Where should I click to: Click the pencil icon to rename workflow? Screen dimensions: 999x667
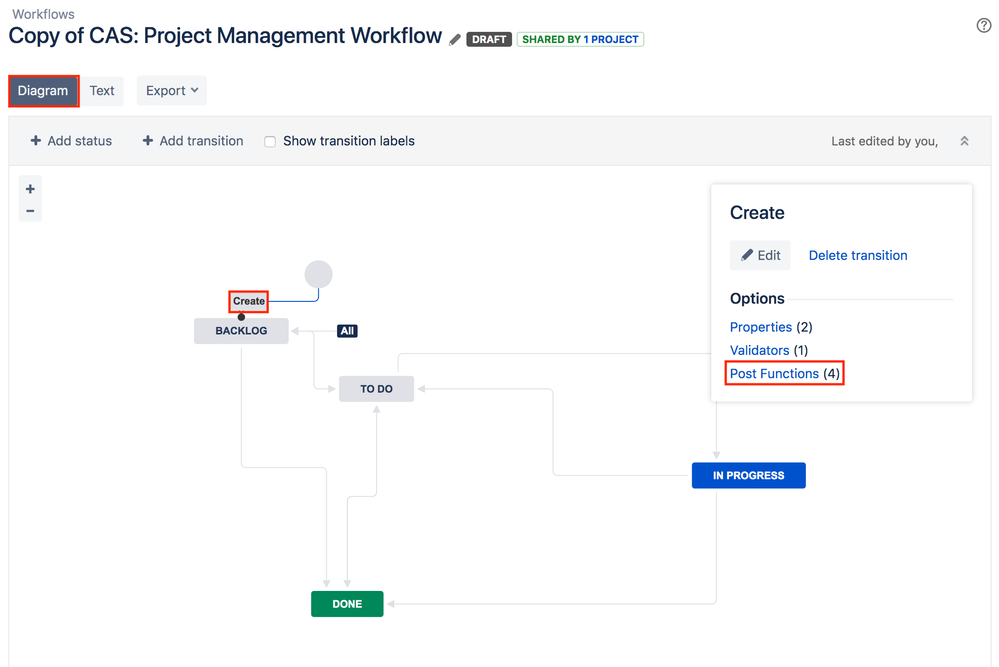(x=454, y=39)
